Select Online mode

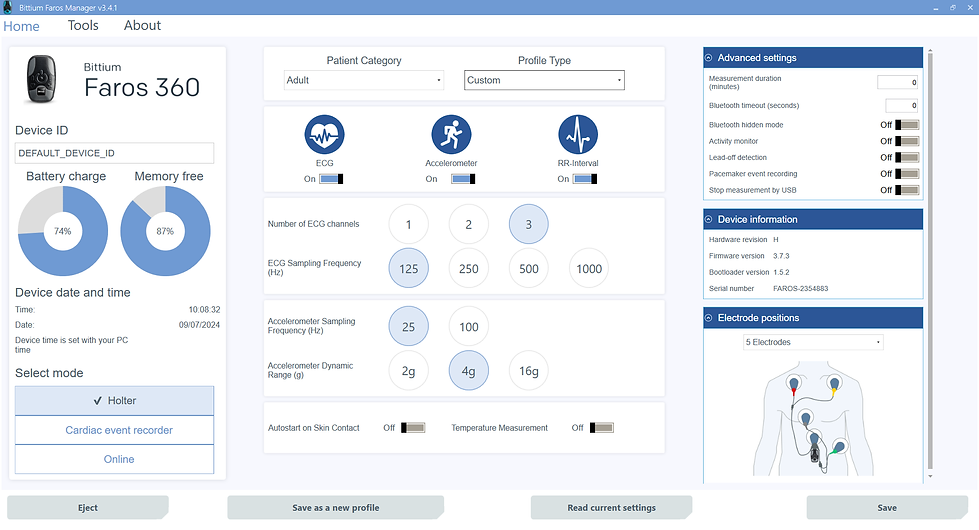click(114, 459)
